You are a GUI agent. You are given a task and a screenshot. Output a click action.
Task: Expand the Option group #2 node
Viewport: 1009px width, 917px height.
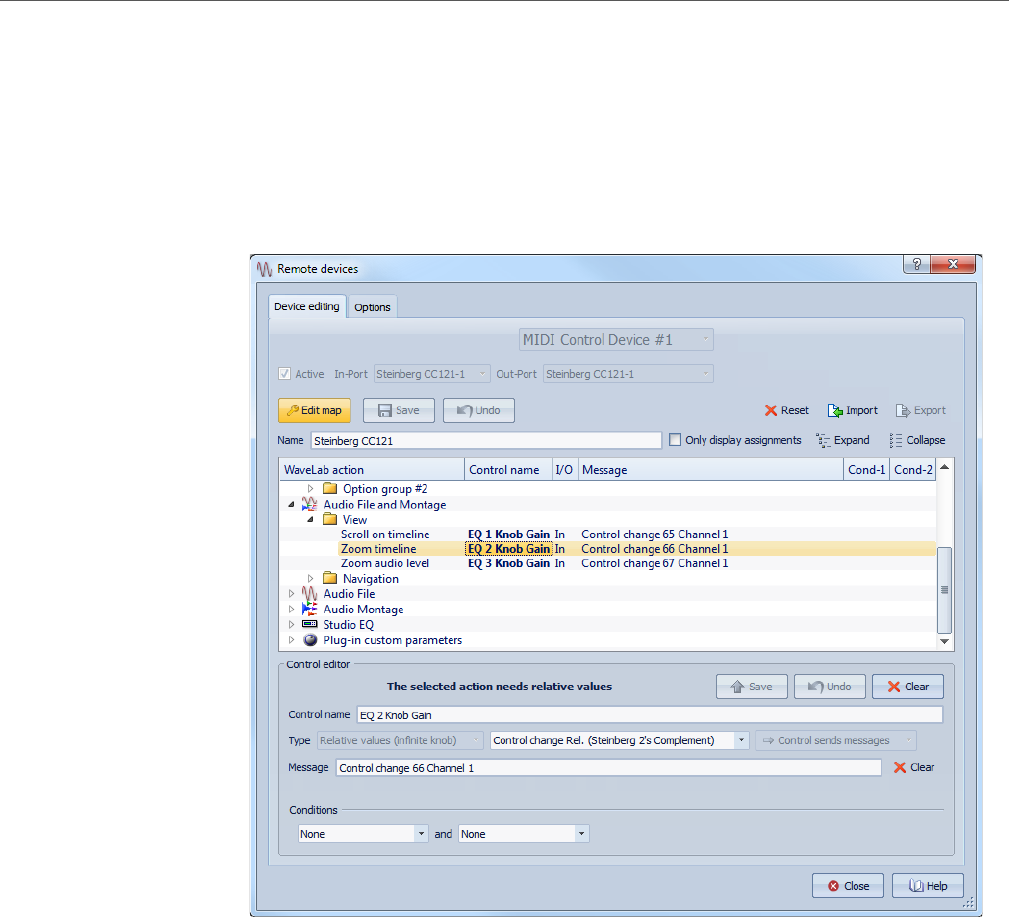tap(311, 488)
